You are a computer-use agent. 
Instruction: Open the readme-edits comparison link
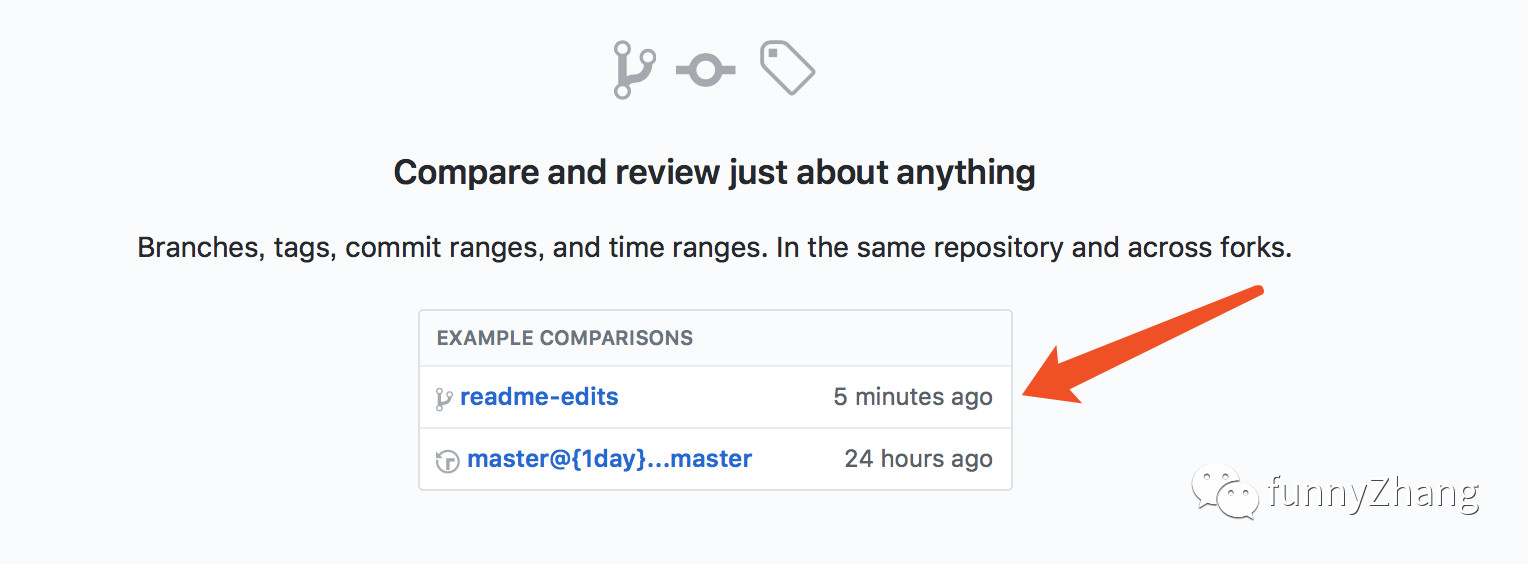539,396
